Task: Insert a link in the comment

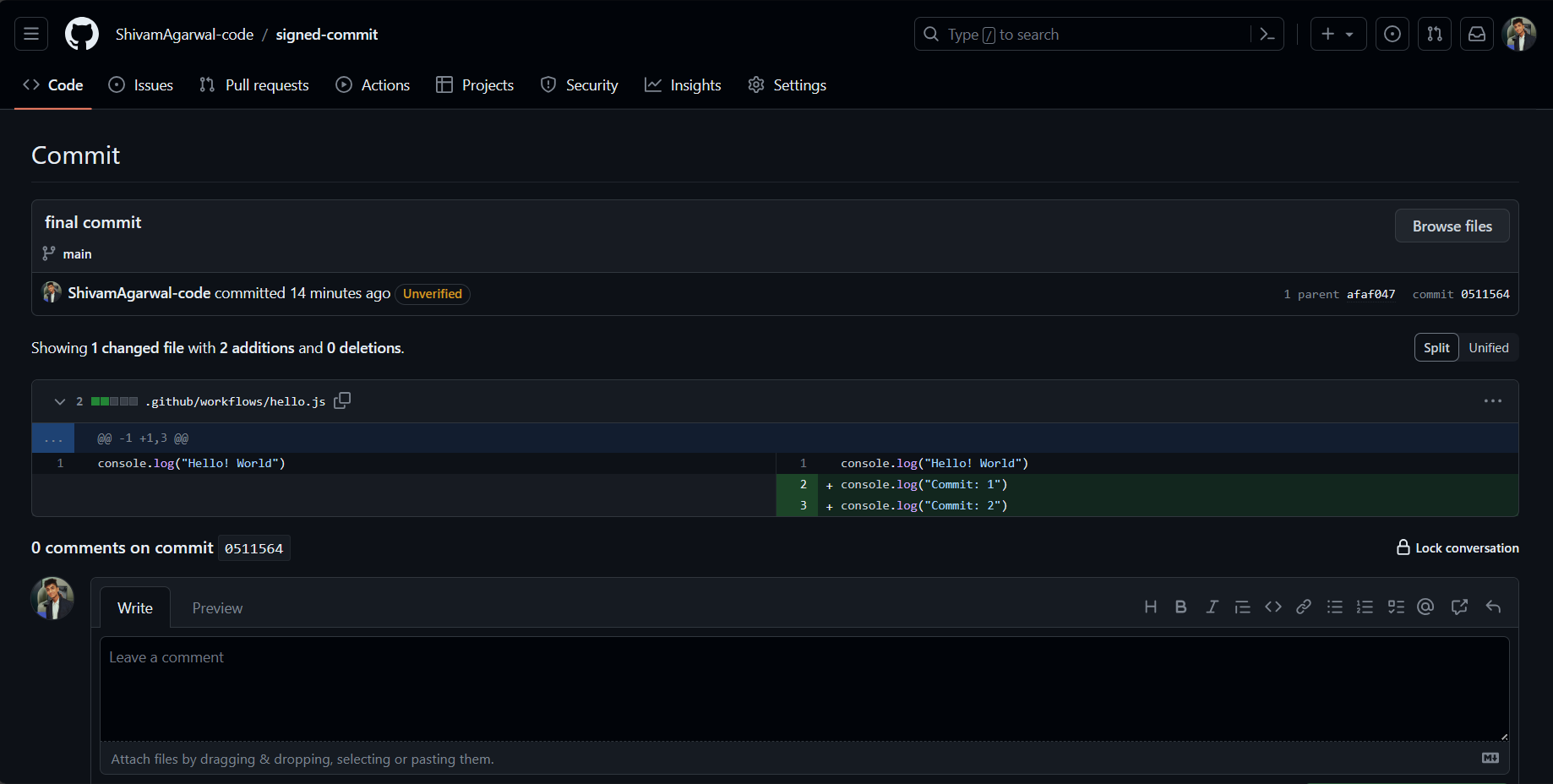Action: 1304,607
